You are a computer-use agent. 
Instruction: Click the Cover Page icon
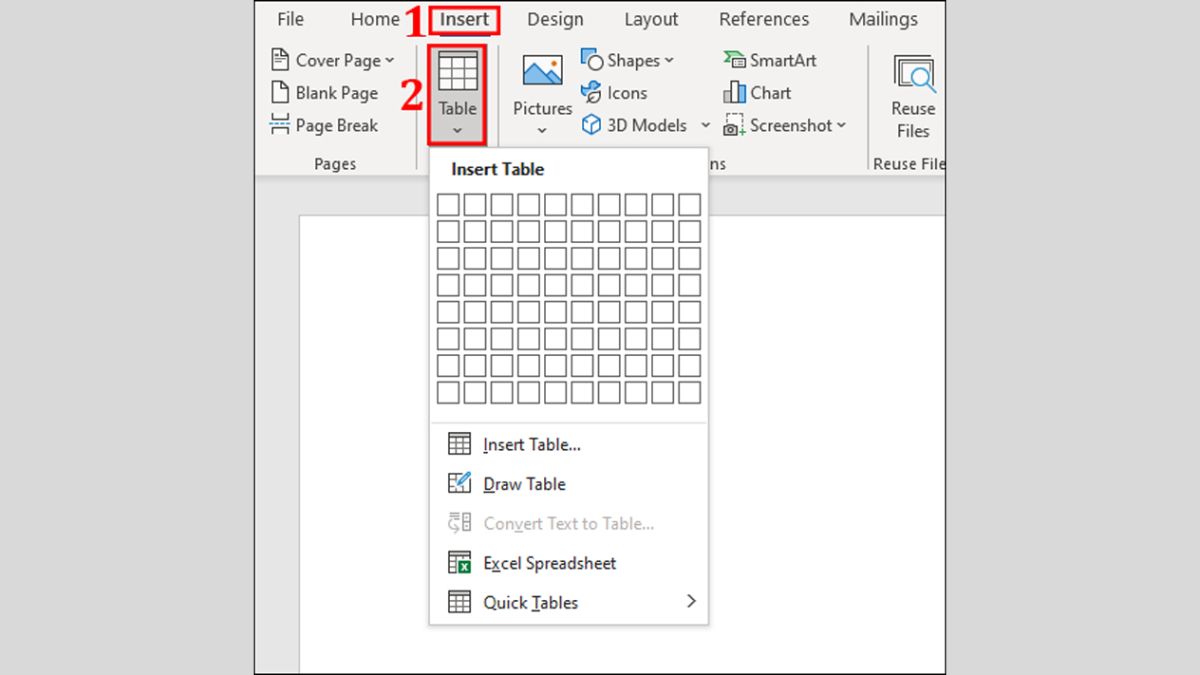pos(280,60)
